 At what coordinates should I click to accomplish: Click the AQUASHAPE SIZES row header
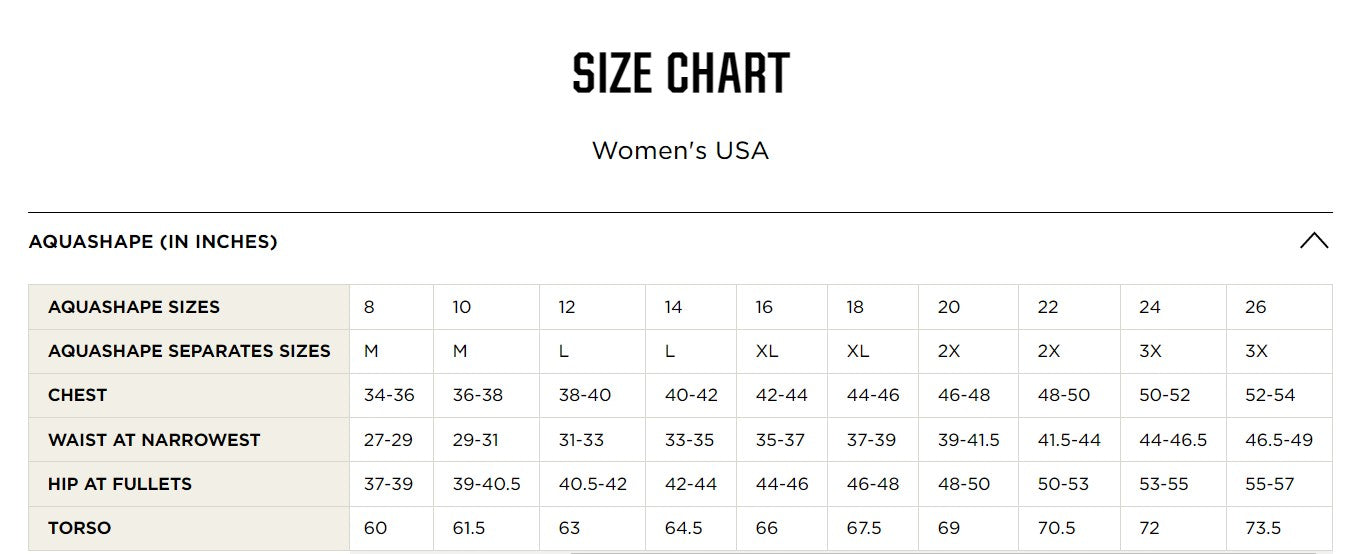coord(134,307)
